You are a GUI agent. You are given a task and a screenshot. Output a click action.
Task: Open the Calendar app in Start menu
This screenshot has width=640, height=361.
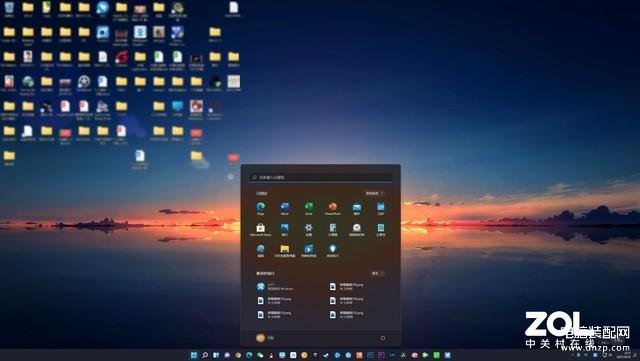(381, 208)
